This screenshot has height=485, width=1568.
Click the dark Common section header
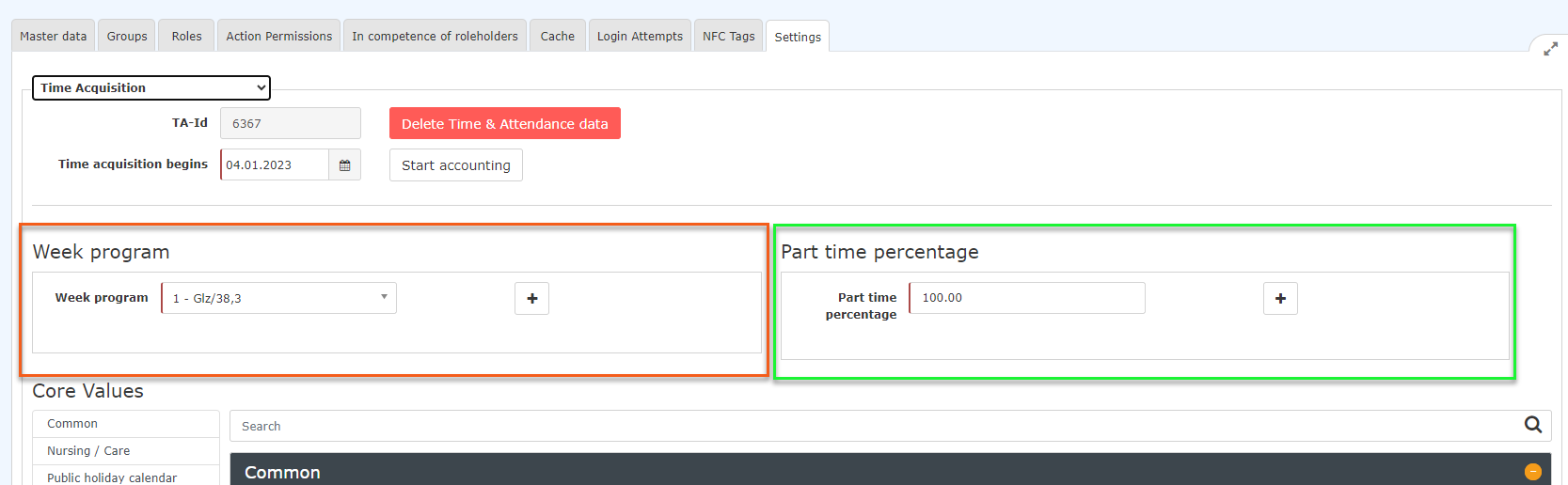pyautogui.click(x=891, y=470)
